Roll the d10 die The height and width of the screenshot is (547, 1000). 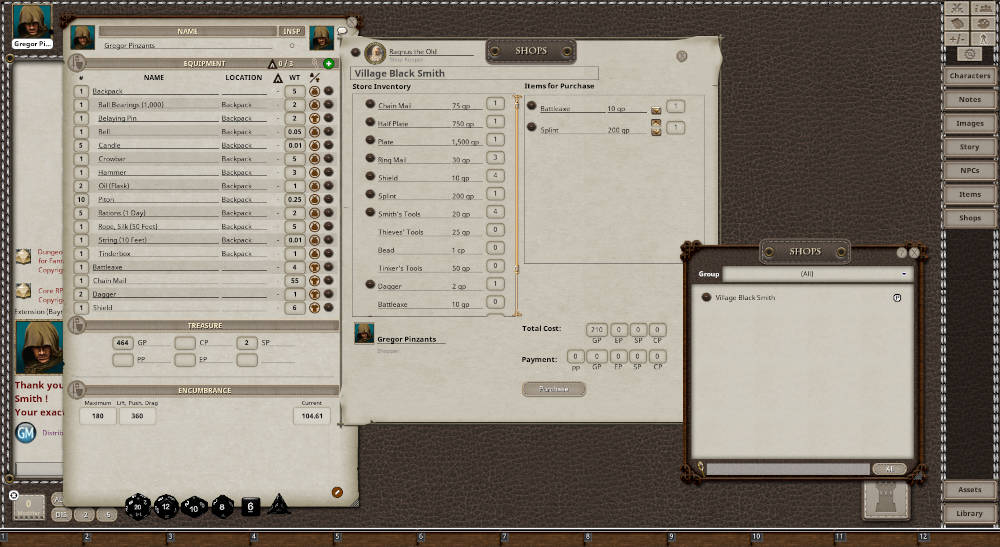click(194, 507)
